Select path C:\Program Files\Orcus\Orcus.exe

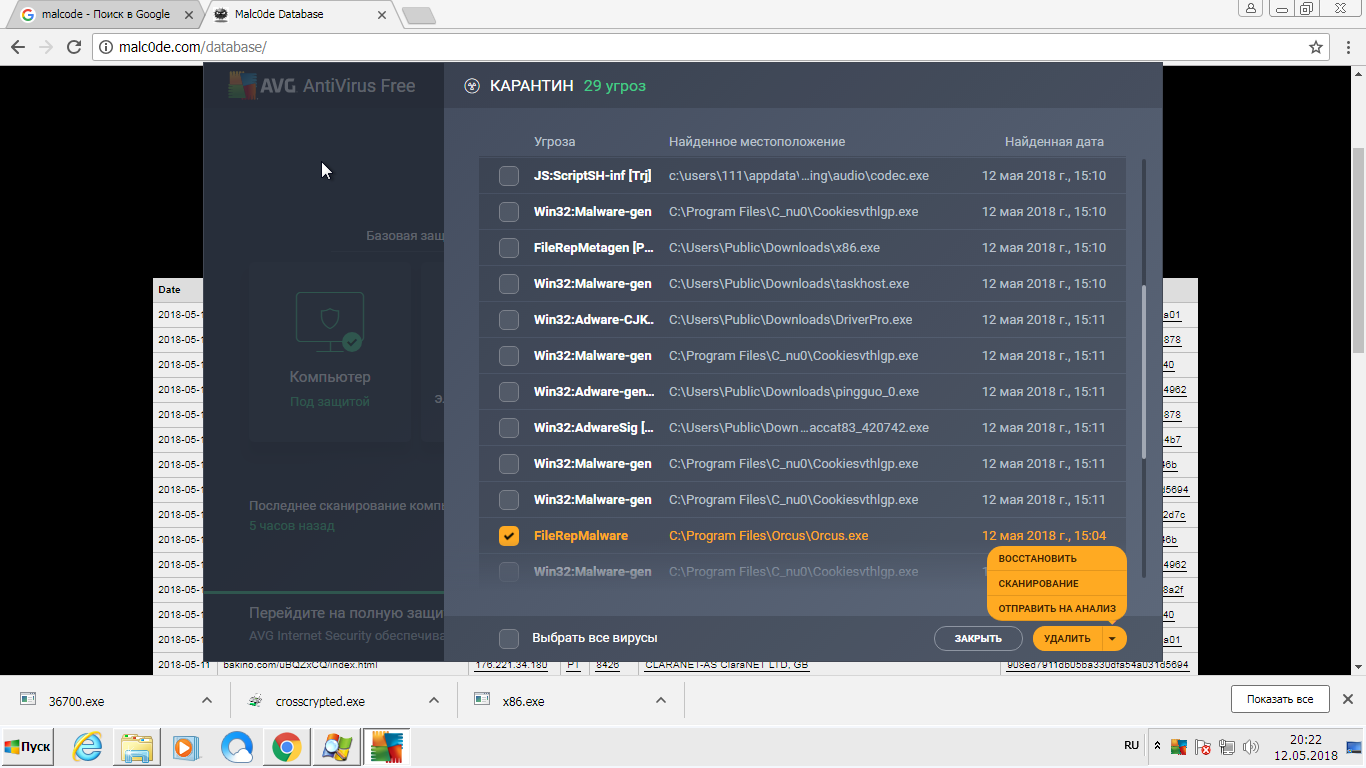(x=768, y=536)
